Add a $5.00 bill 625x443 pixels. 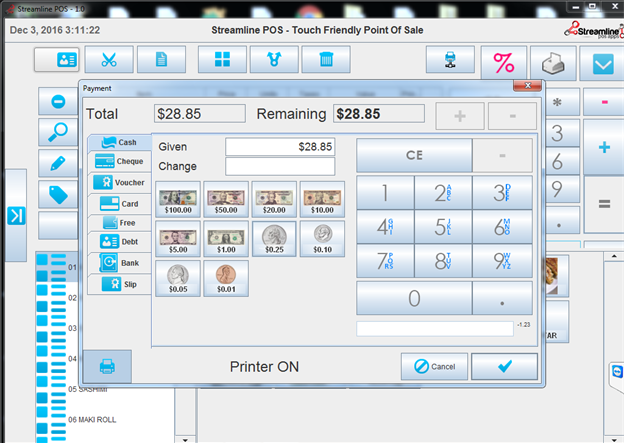pos(178,239)
